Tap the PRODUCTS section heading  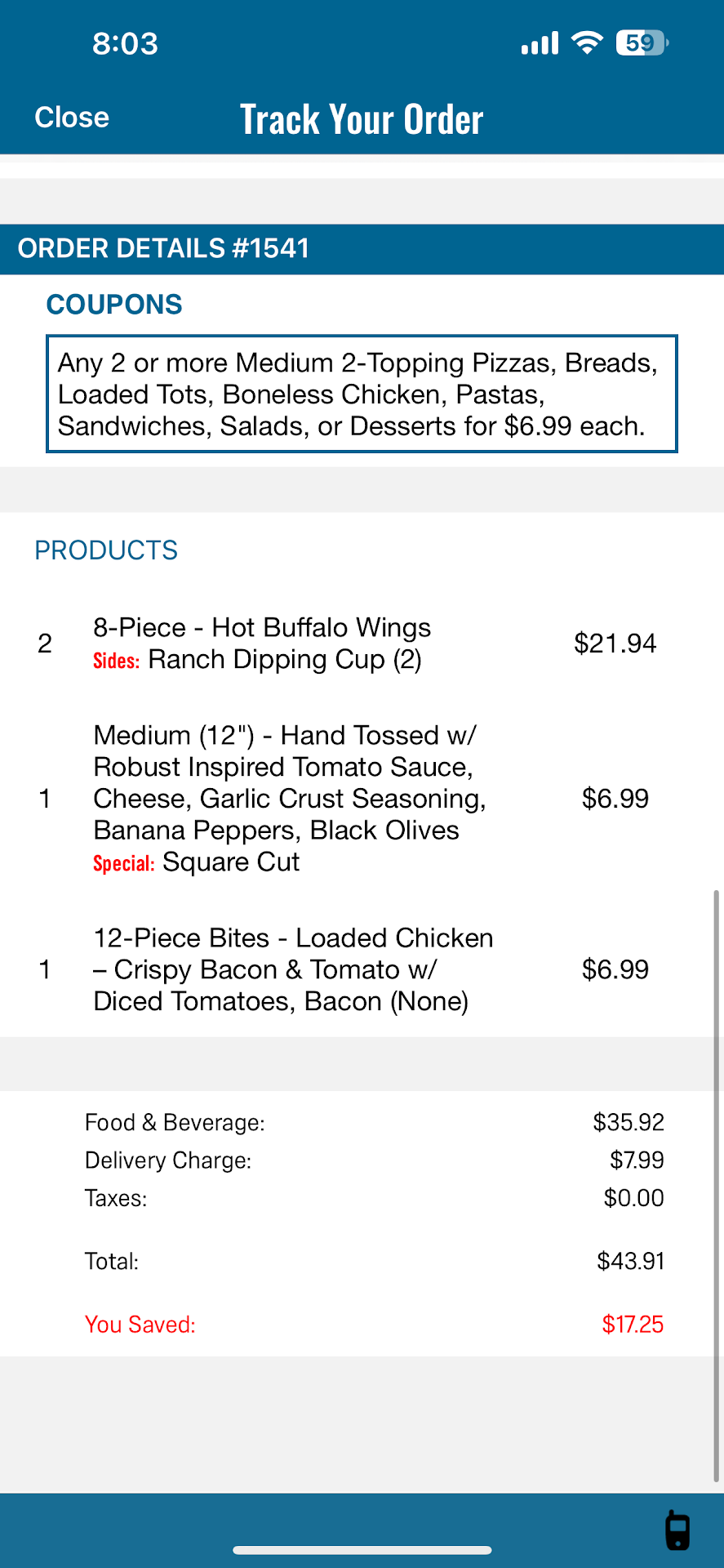click(x=106, y=550)
